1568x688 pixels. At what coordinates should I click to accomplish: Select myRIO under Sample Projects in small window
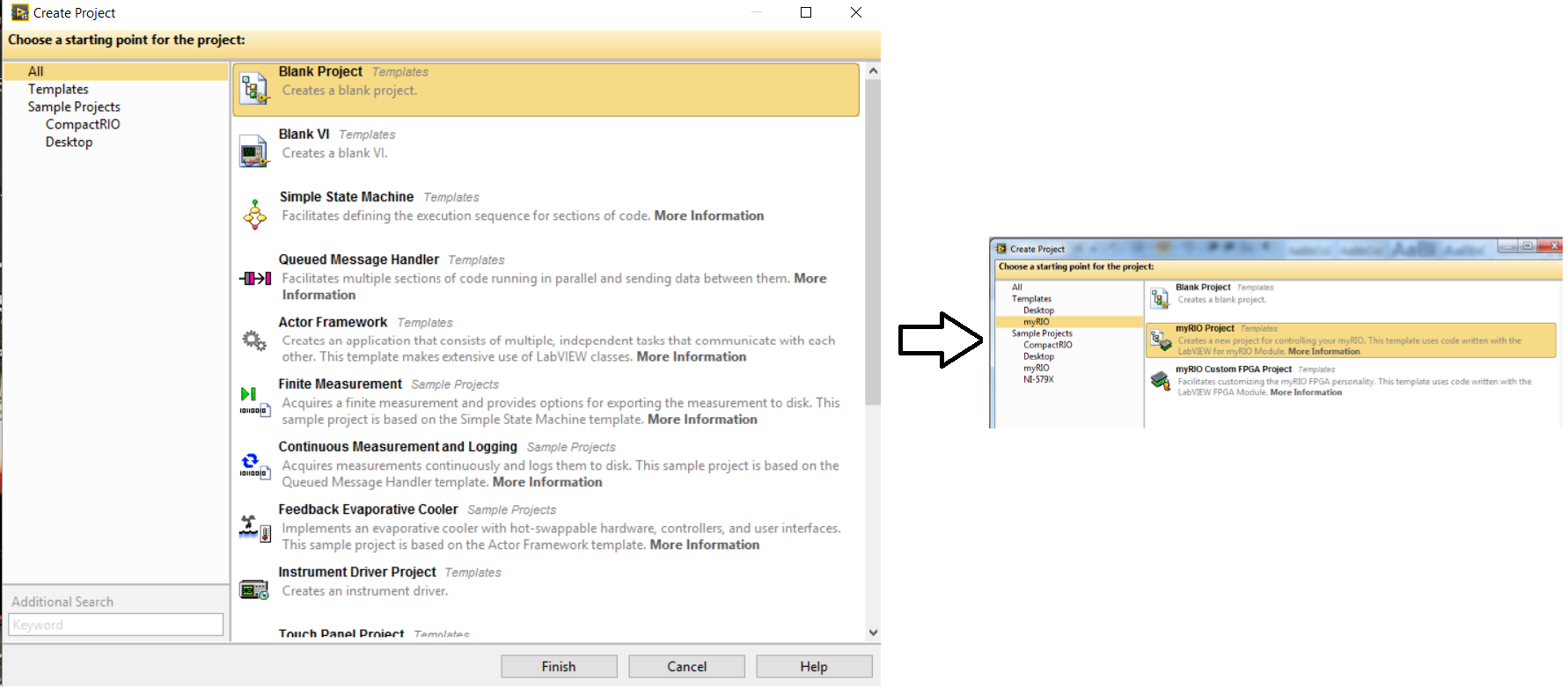tap(1036, 368)
